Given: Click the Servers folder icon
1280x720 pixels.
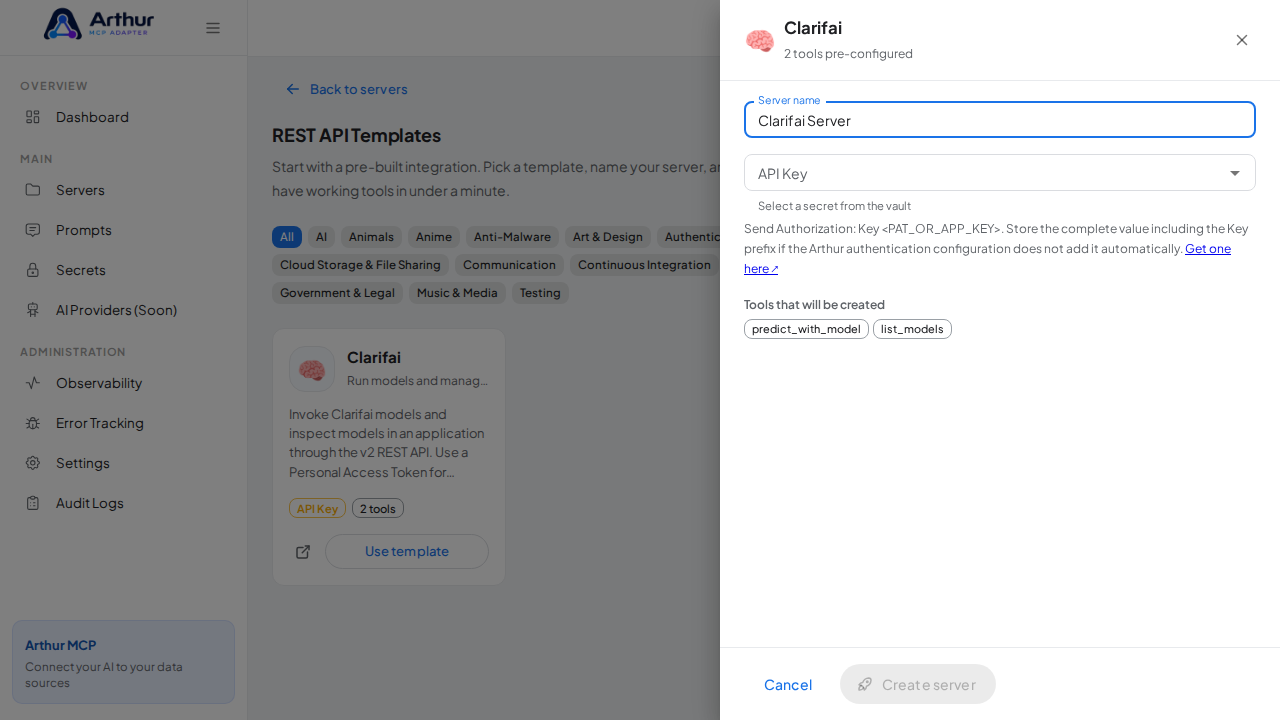Looking at the screenshot, I should click(x=33, y=190).
